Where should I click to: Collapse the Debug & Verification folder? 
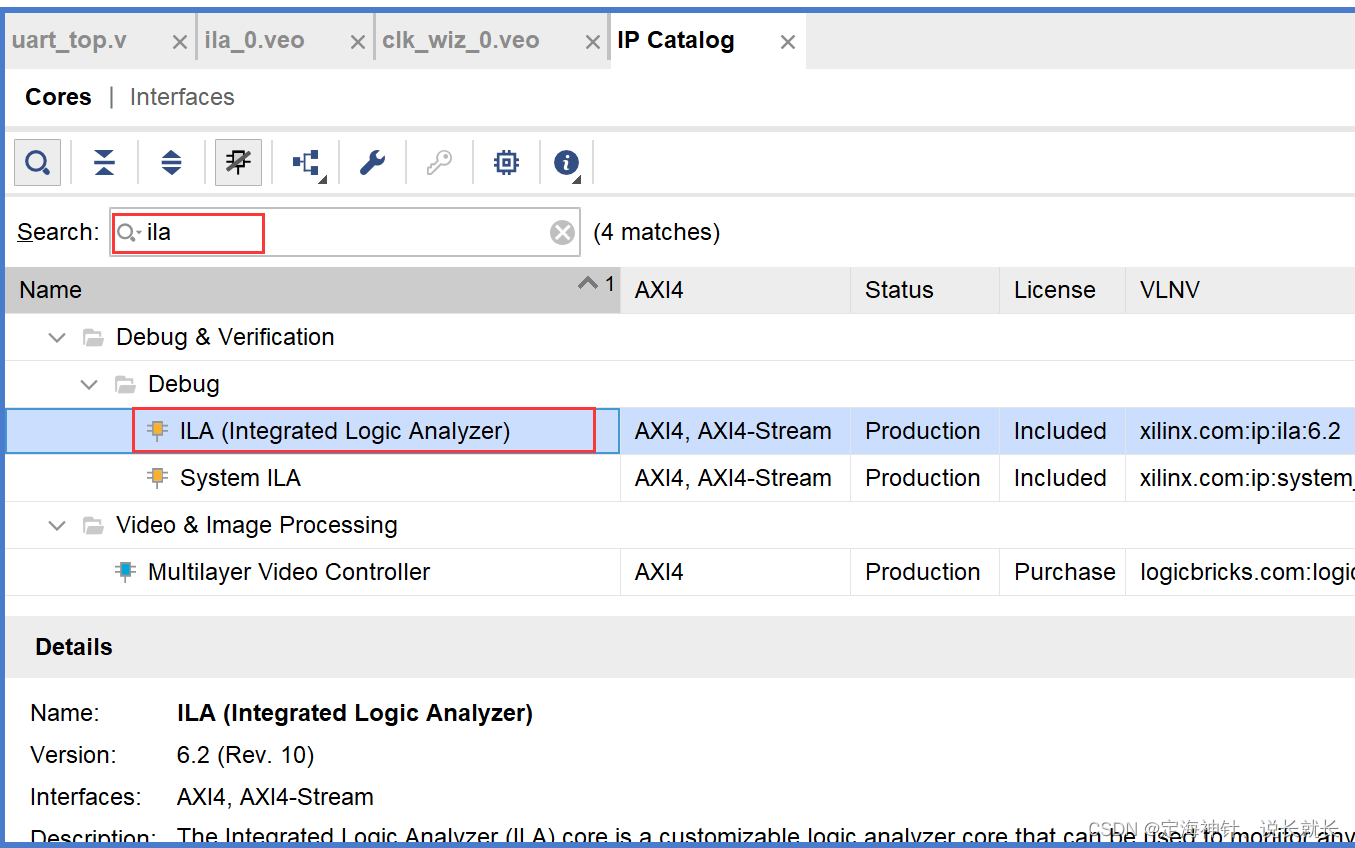pos(57,337)
